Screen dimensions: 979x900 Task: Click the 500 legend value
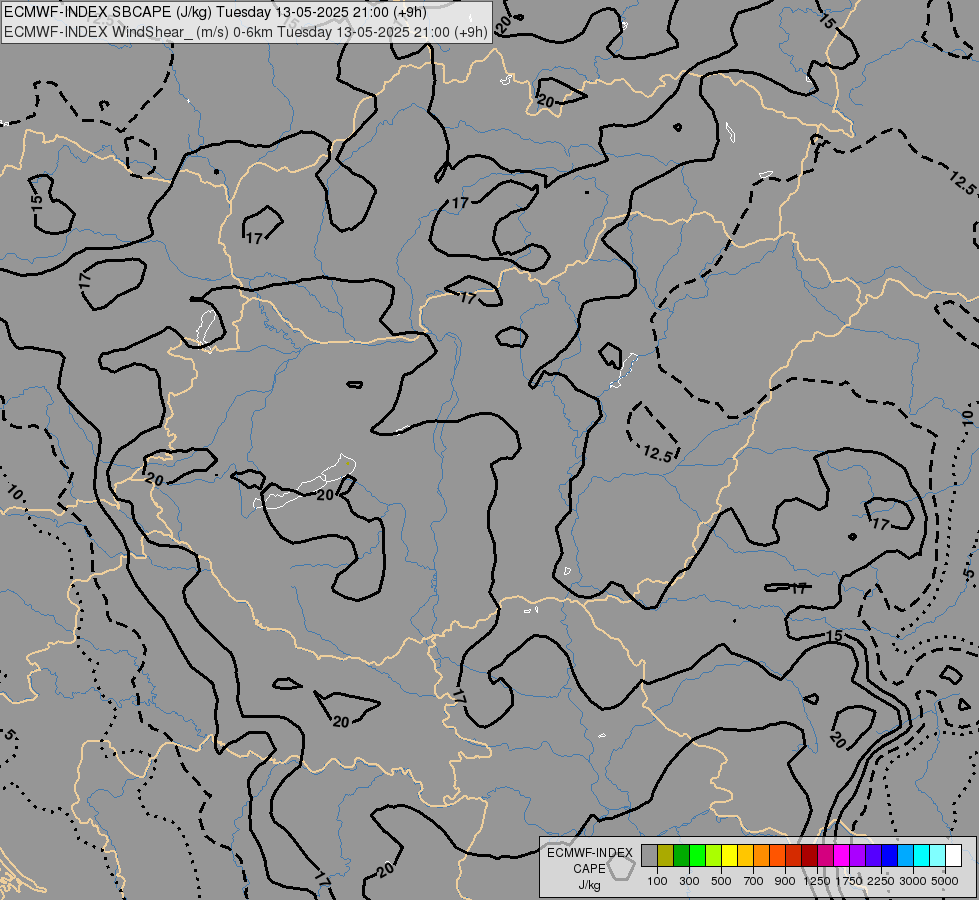tap(721, 881)
